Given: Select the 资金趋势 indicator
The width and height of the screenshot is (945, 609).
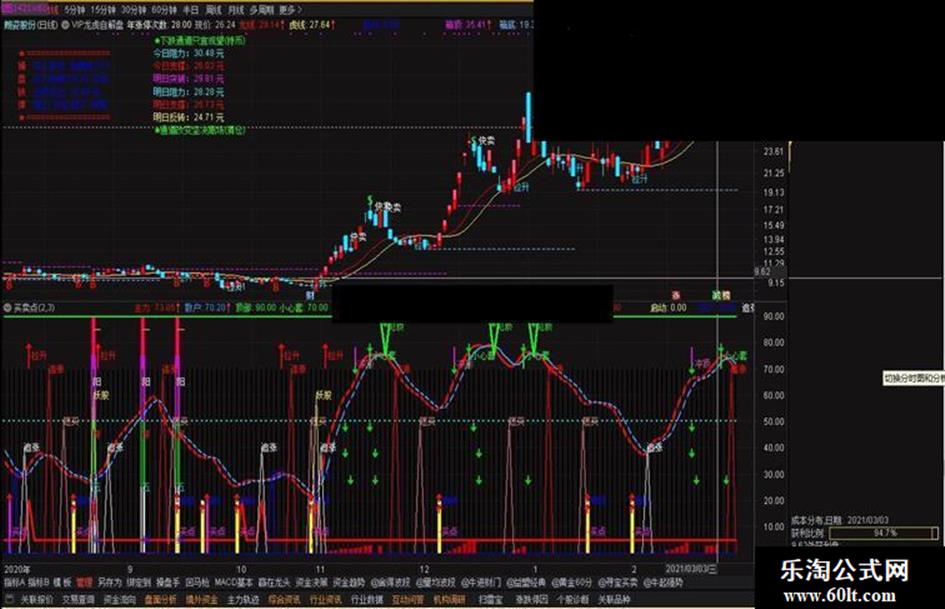Looking at the screenshot, I should [x=349, y=582].
